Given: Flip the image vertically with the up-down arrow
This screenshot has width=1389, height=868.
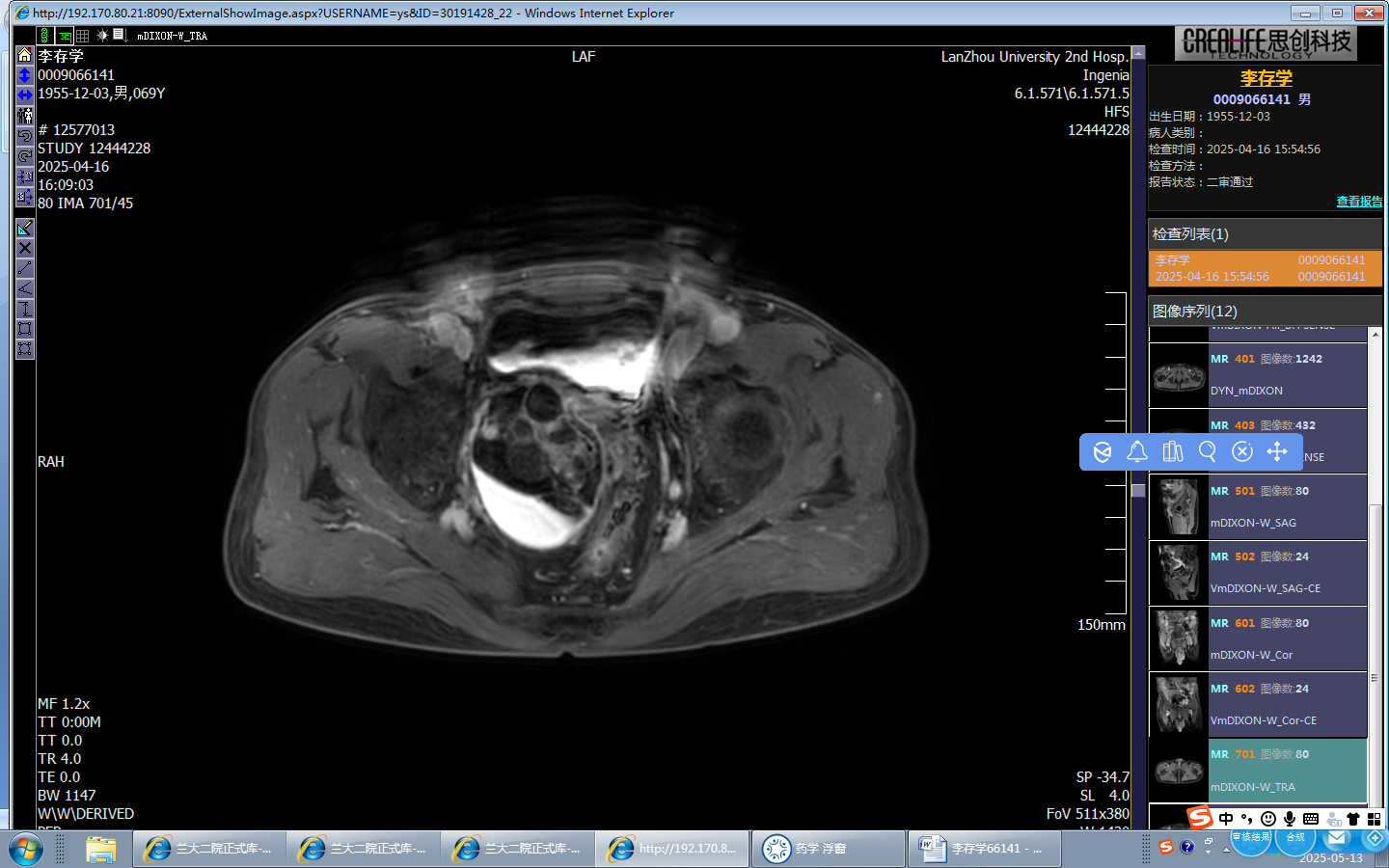Looking at the screenshot, I should (25, 75).
